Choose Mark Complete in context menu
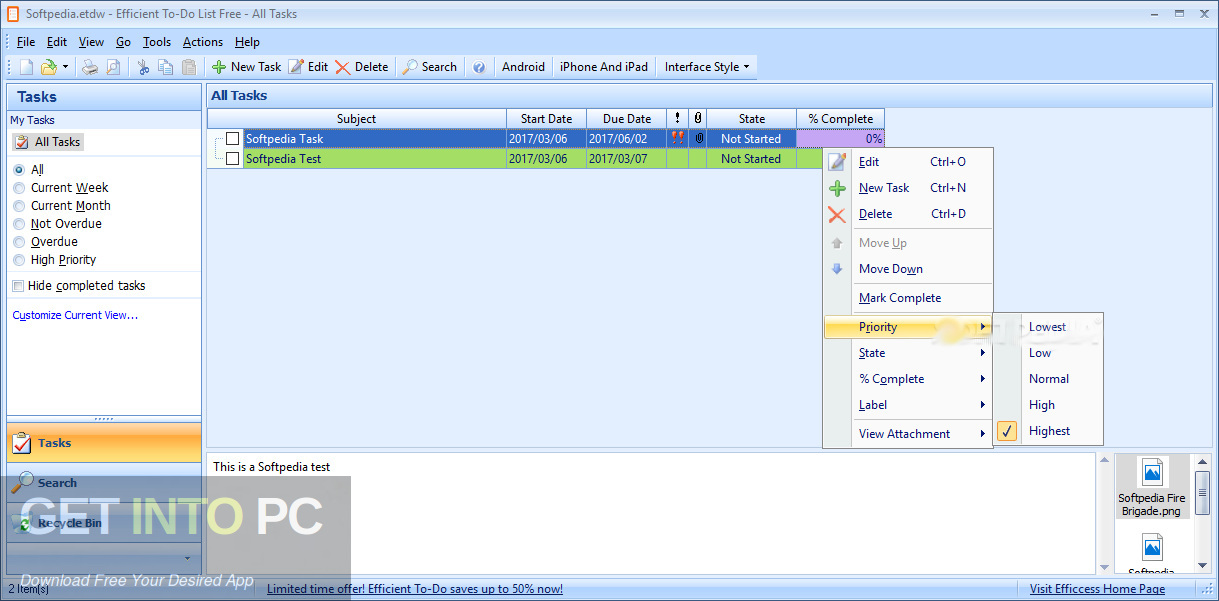This screenshot has width=1219, height=601. (x=908, y=298)
